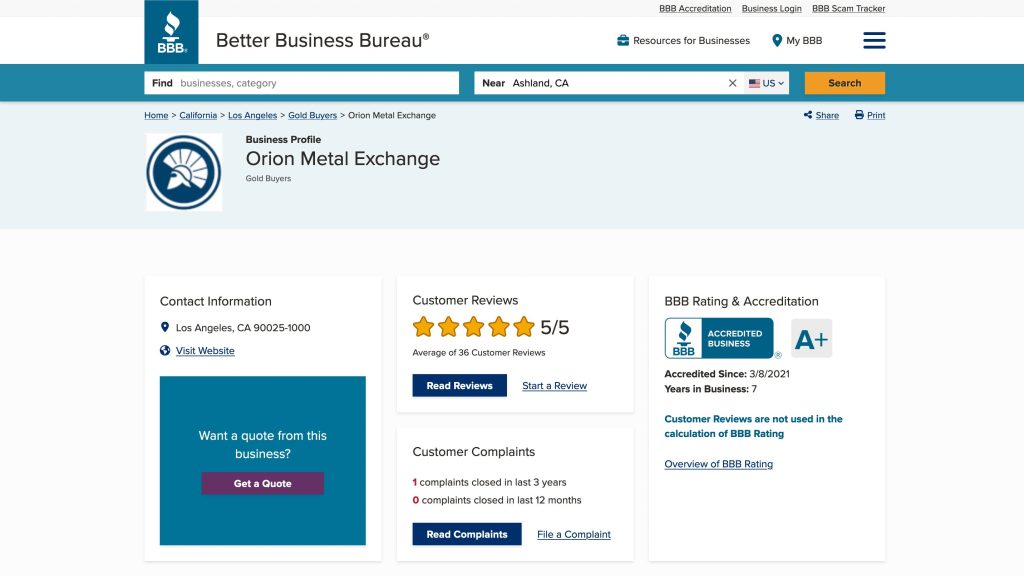The width and height of the screenshot is (1024, 576).
Task: Click the My BBB location pin icon
Action: pos(777,41)
